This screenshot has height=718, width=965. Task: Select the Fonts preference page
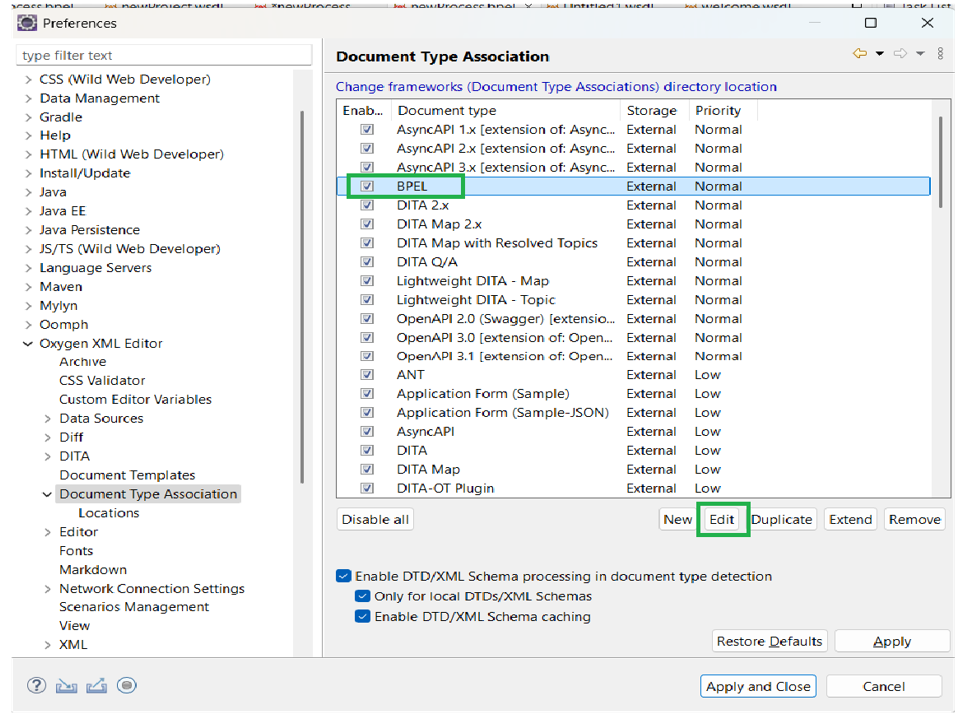(76, 551)
